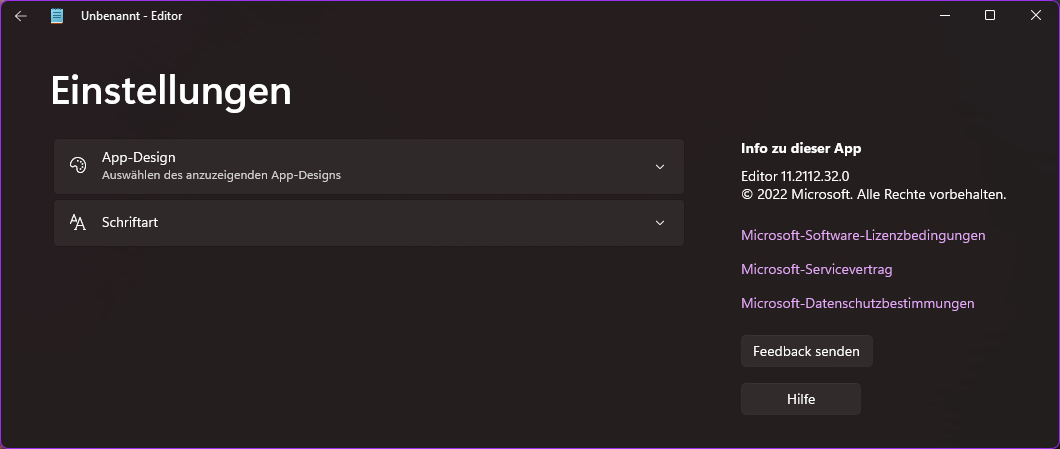The height and width of the screenshot is (449, 1060).
Task: Click the 'Unbenannt - Editor' window title
Action: tap(131, 16)
